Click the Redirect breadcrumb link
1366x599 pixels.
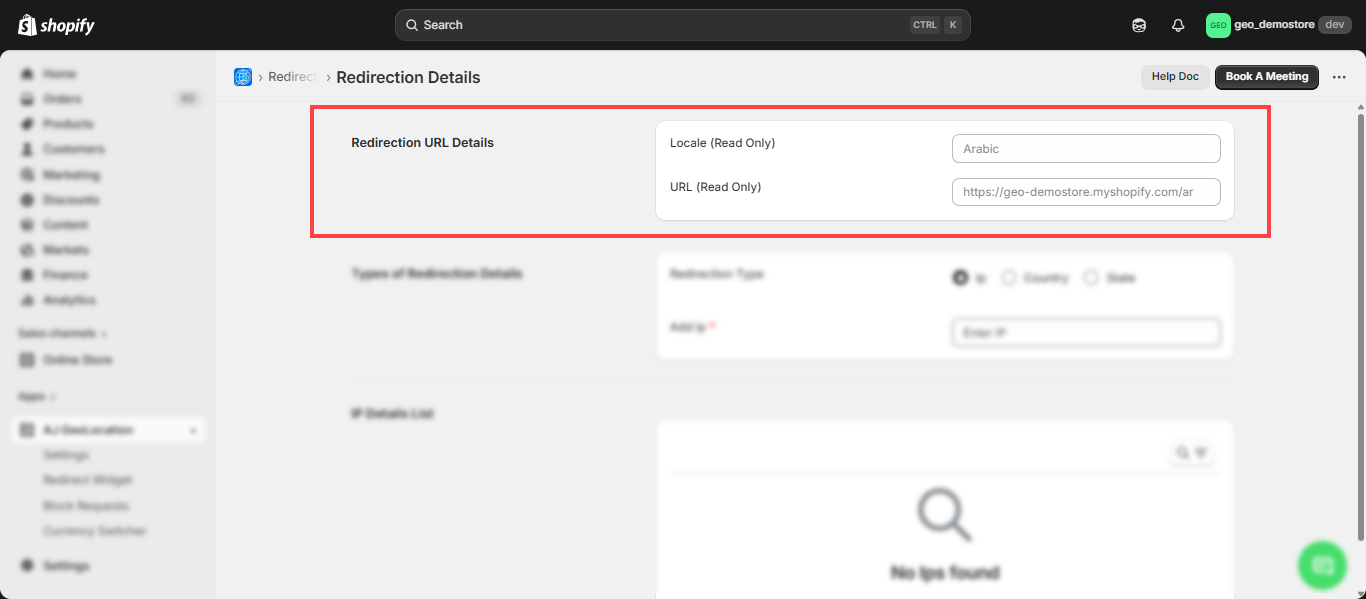coord(293,77)
